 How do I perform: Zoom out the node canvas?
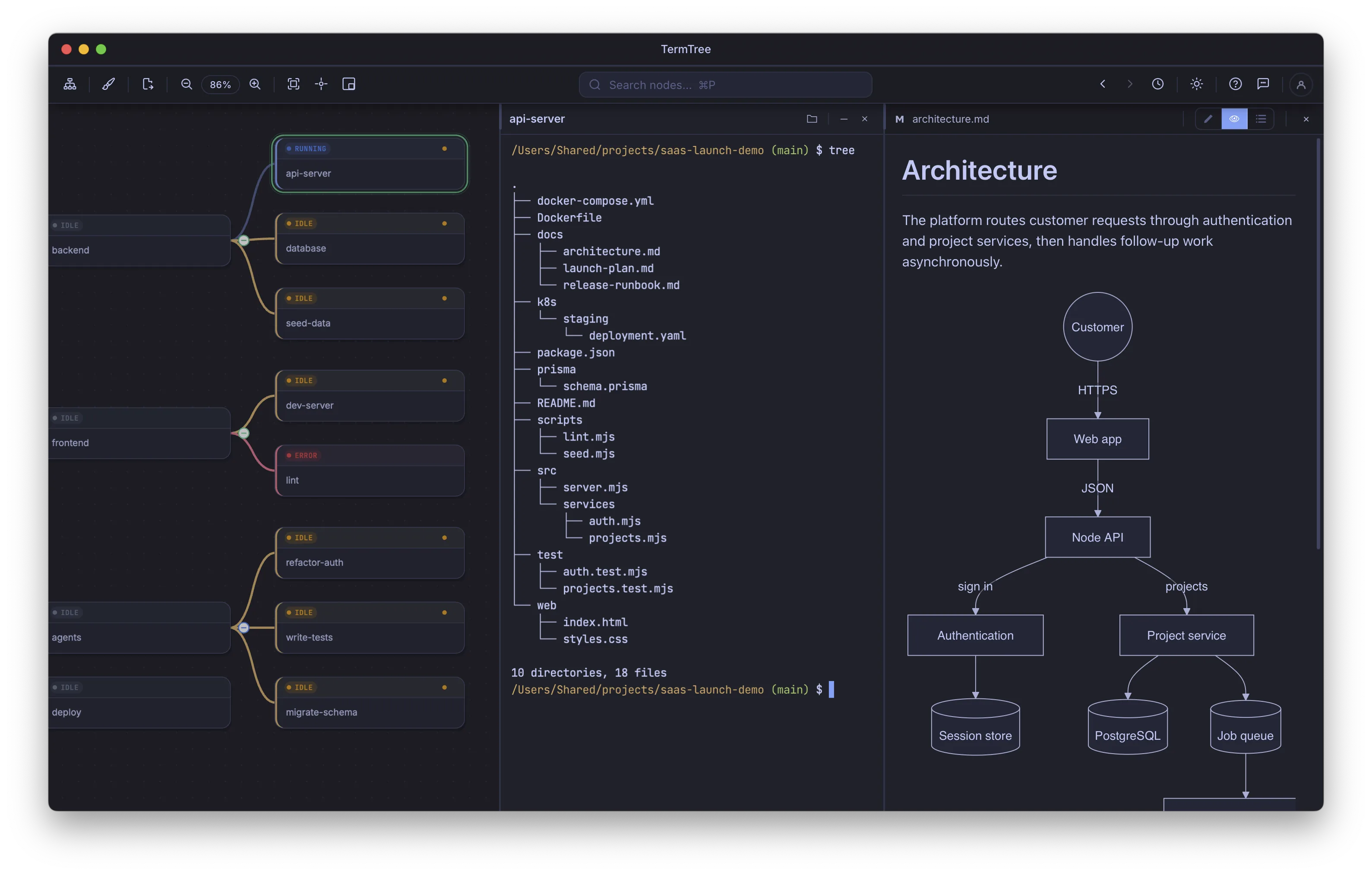point(187,84)
